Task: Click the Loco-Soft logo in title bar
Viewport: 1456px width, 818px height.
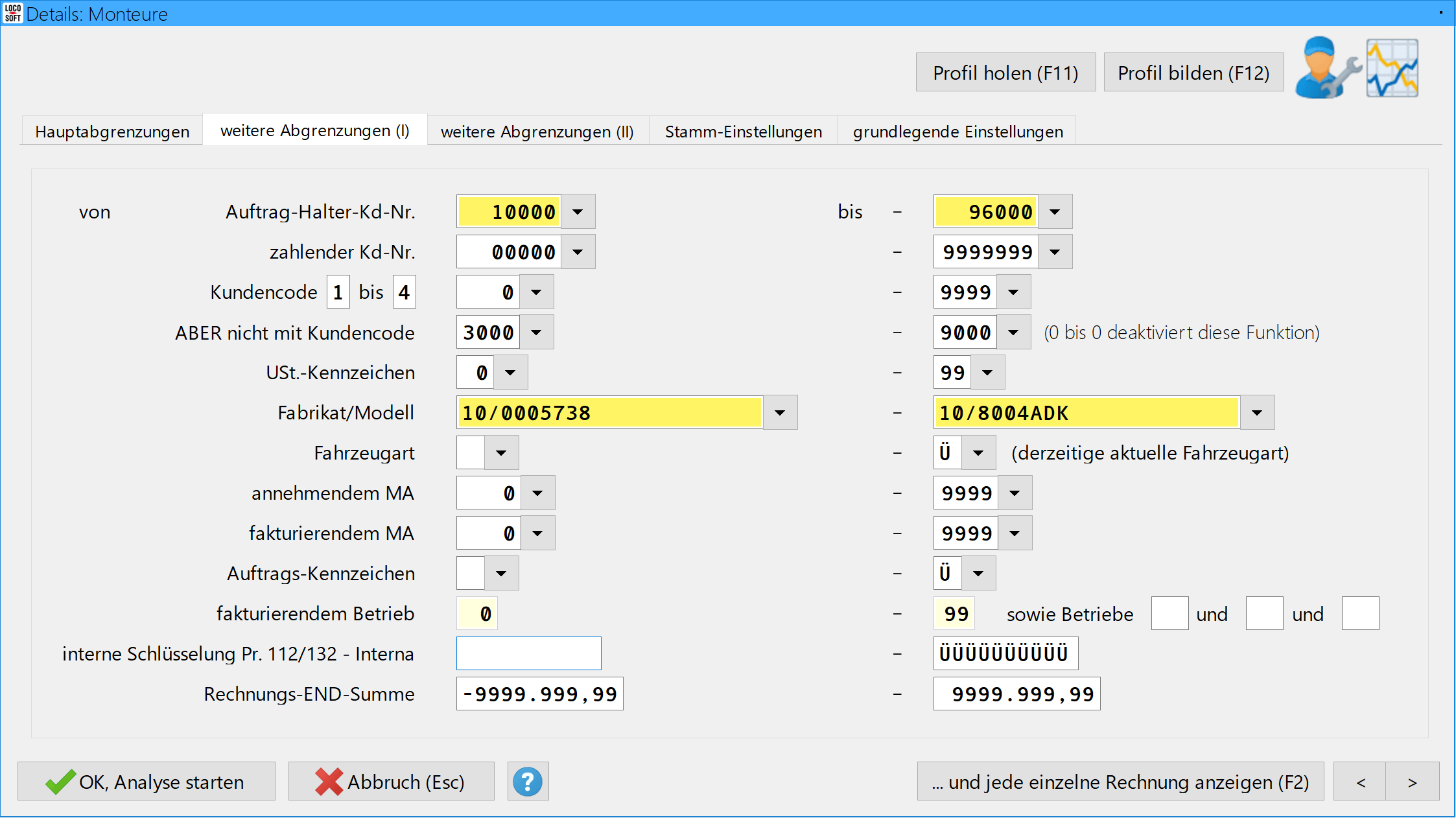Action: (x=12, y=13)
